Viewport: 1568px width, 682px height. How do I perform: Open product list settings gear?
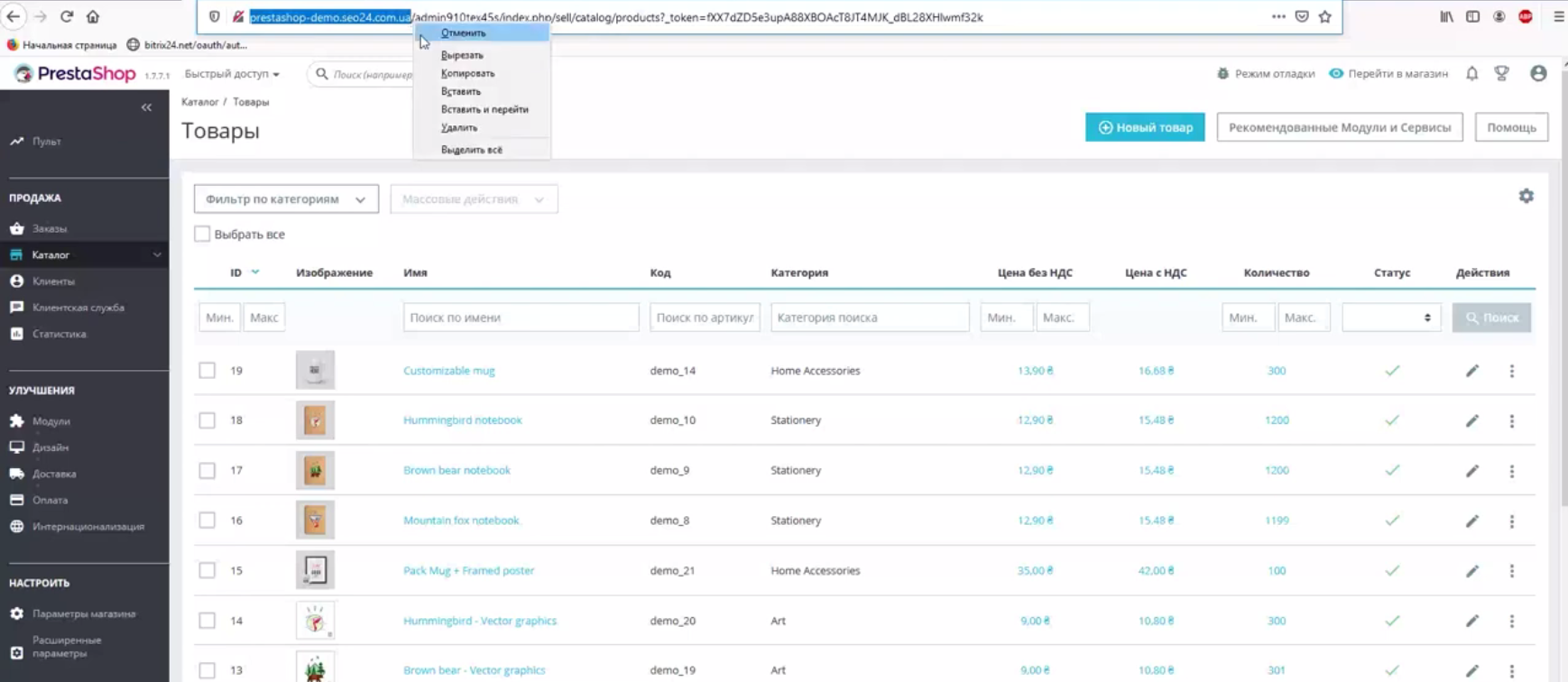point(1526,196)
